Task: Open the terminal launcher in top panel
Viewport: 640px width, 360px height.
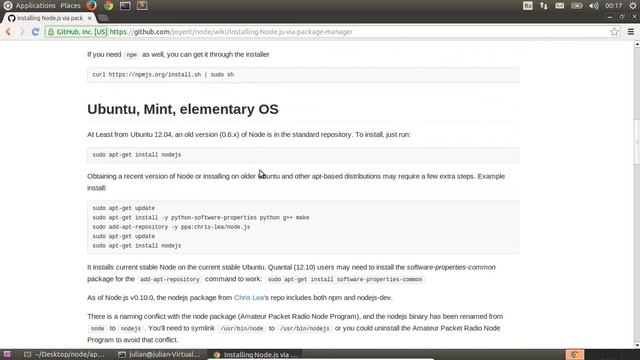Action: [125, 5]
